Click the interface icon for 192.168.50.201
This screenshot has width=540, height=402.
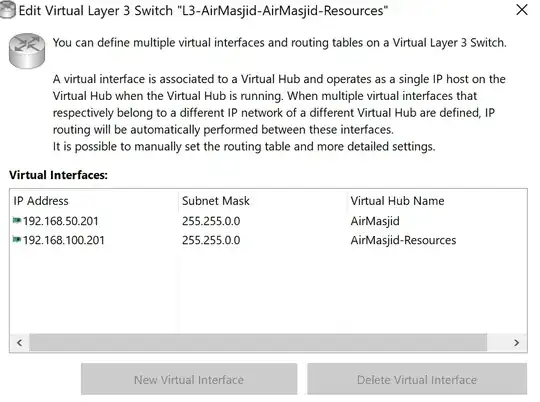tap(17, 220)
